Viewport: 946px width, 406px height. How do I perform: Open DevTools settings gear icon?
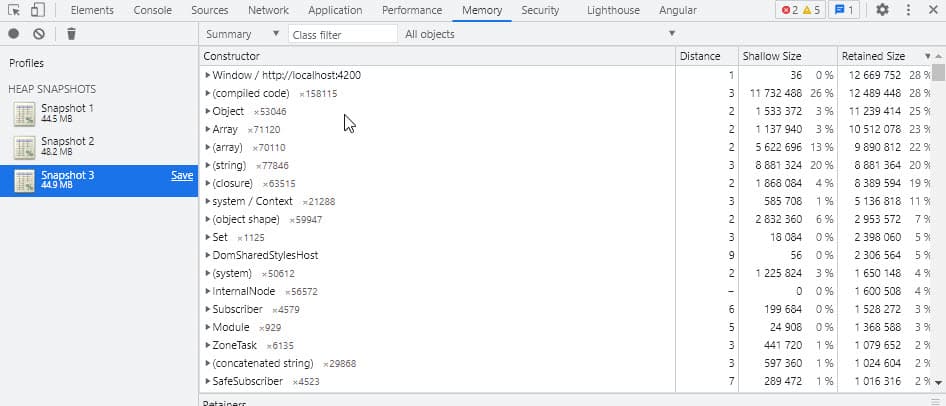[882, 10]
